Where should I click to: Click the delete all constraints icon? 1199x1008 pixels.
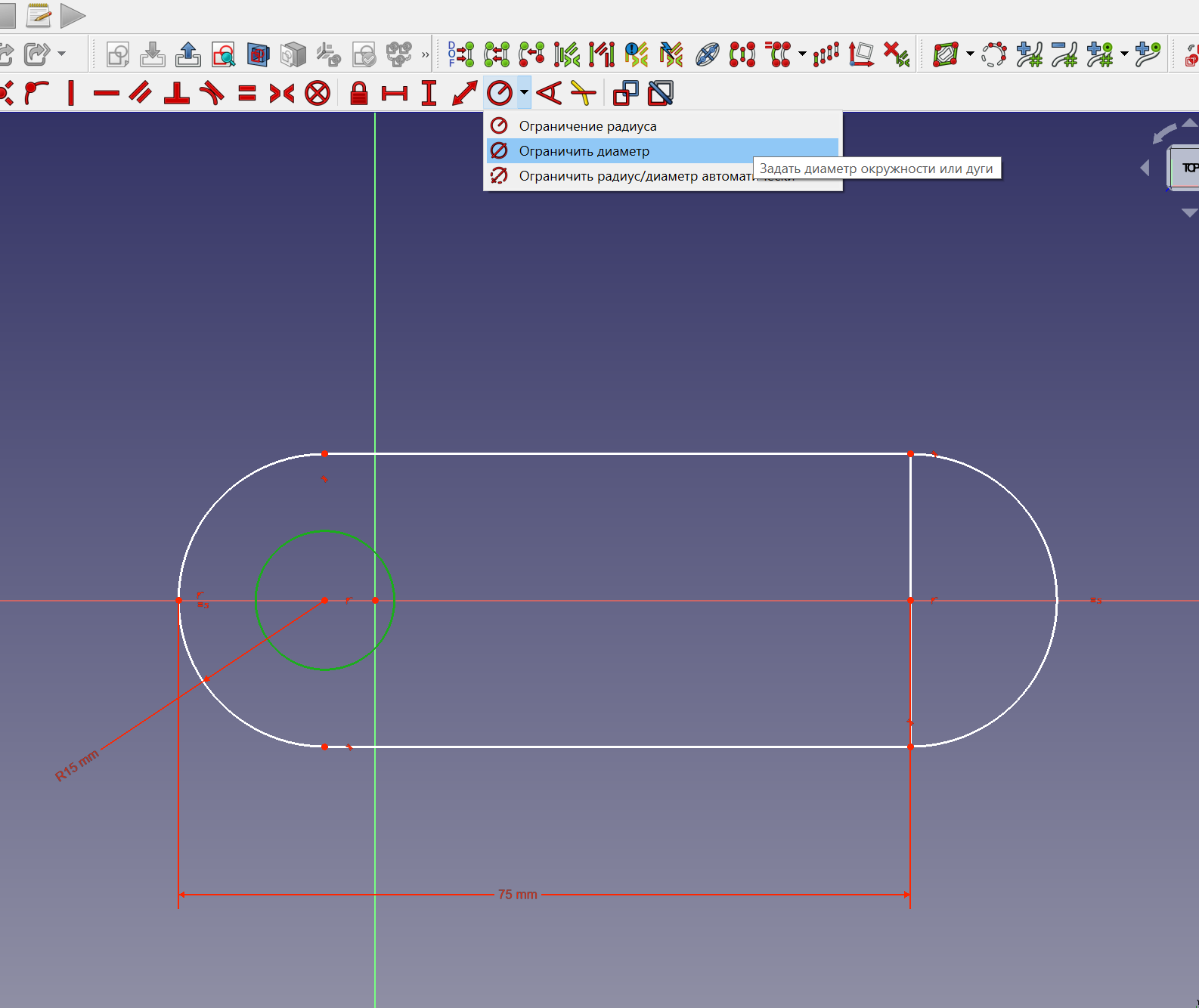(x=897, y=54)
